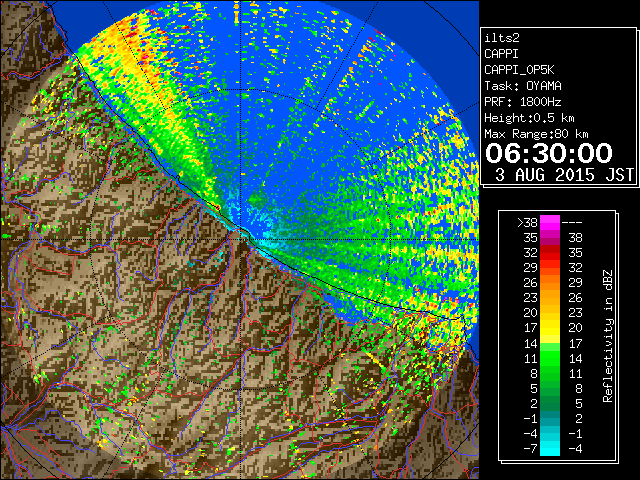This screenshot has width=640, height=480.
Task: Click the 'Max Range:80 km' text
Action: [536, 134]
